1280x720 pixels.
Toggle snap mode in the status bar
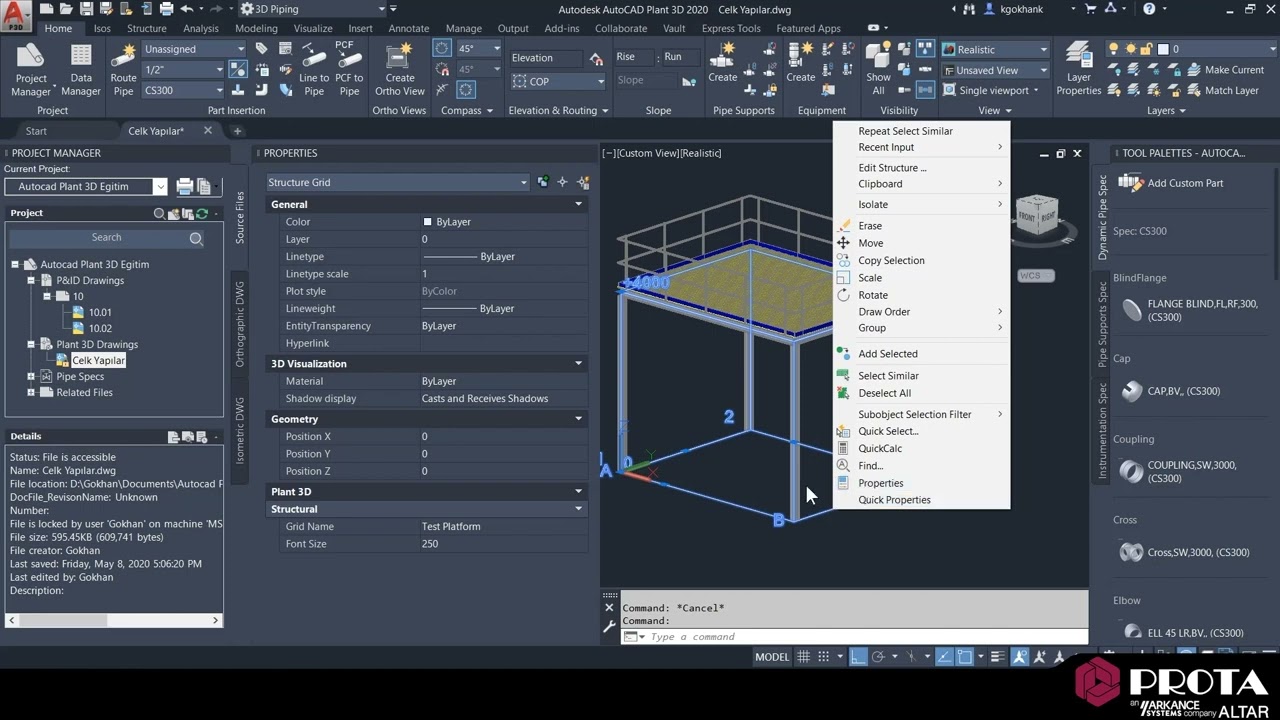tap(824, 657)
